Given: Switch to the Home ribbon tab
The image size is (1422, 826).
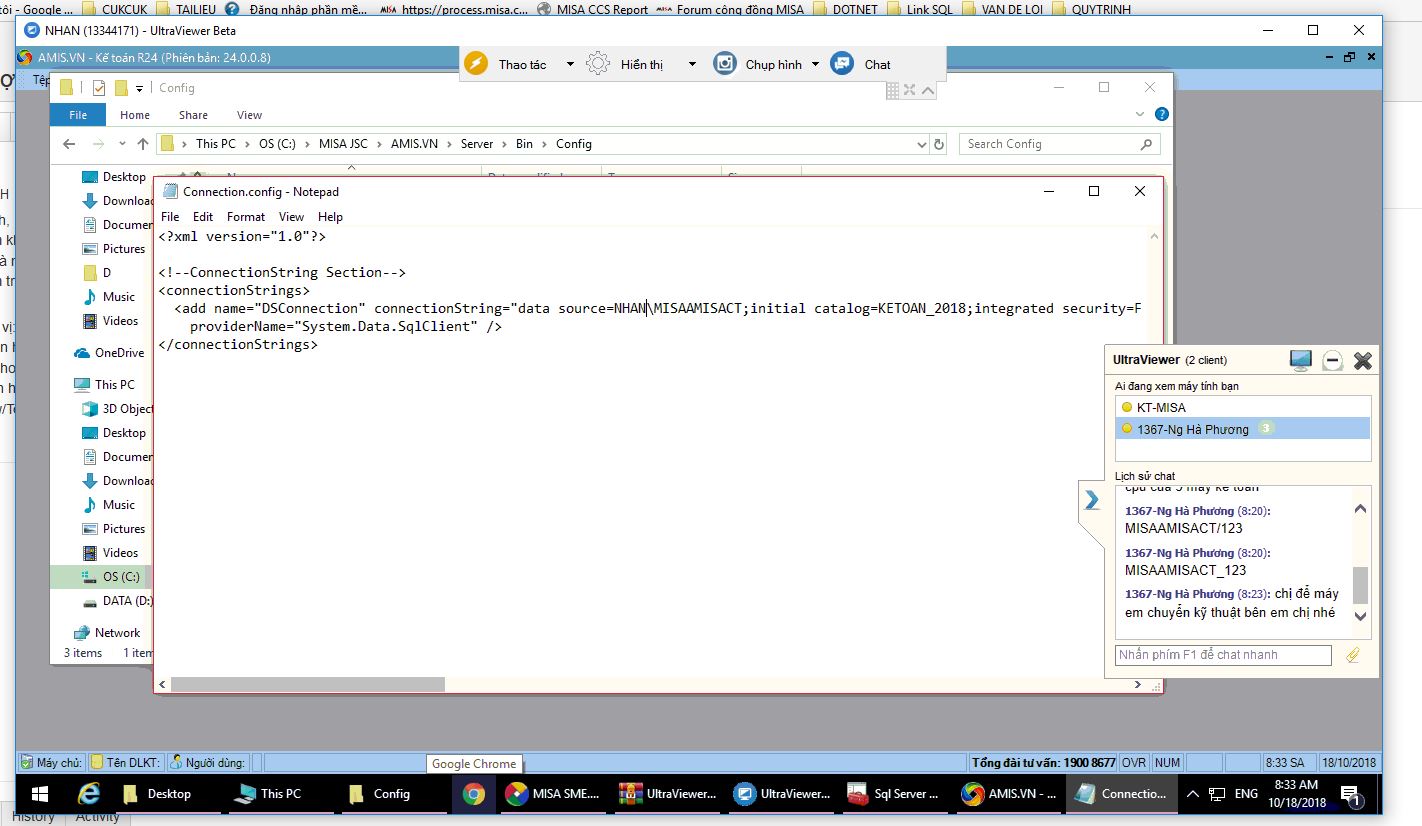Looking at the screenshot, I should [x=135, y=115].
